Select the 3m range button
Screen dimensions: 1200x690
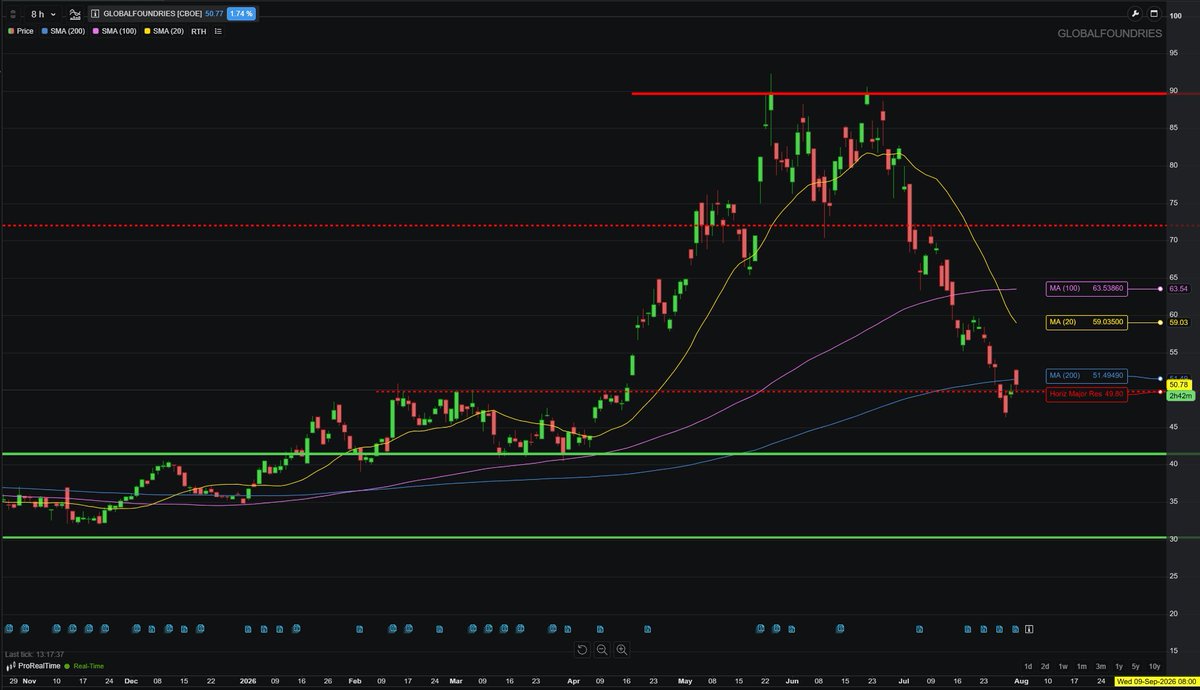1101,666
